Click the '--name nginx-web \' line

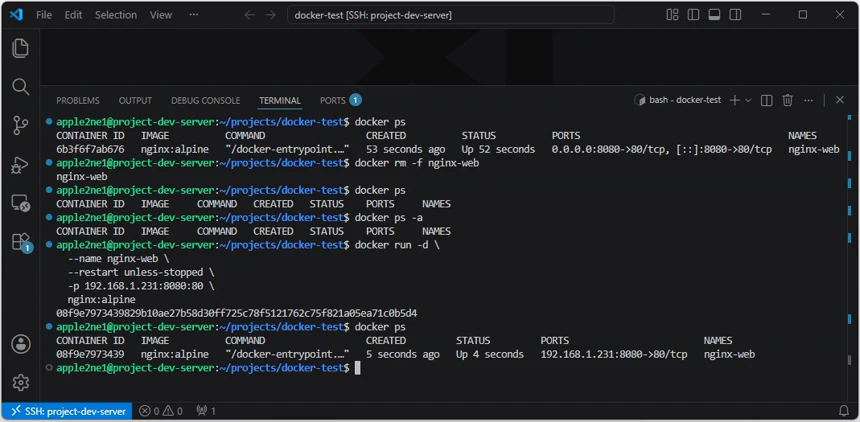pyautogui.click(x=118, y=258)
